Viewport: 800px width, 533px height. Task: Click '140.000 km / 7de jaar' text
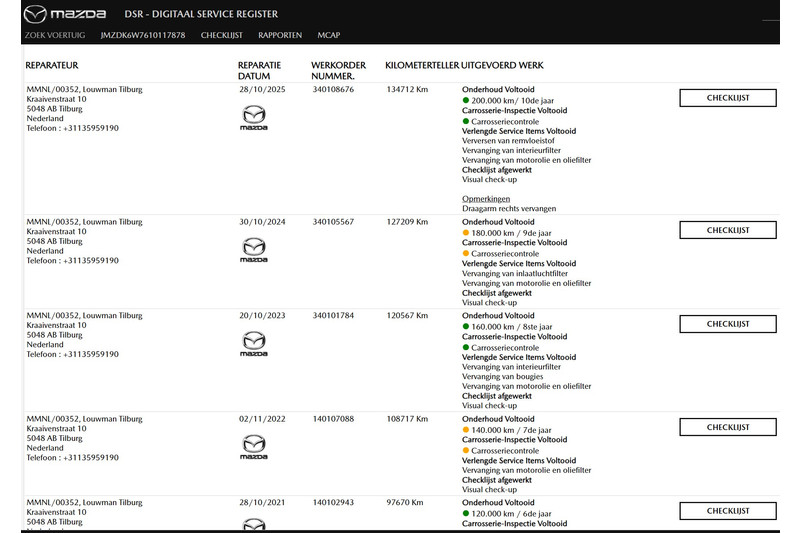coord(511,430)
